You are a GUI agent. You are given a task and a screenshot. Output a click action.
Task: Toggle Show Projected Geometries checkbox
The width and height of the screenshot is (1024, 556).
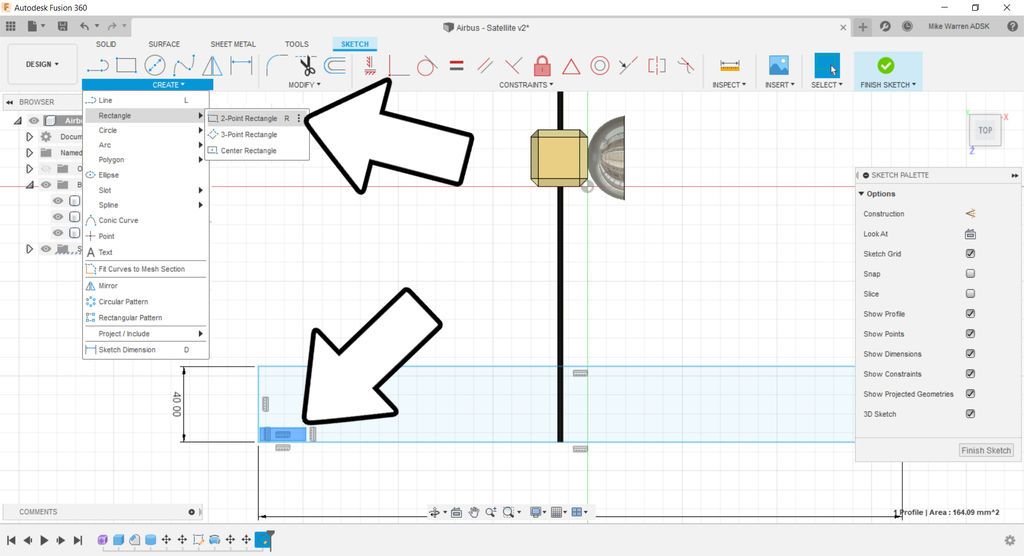coord(970,394)
